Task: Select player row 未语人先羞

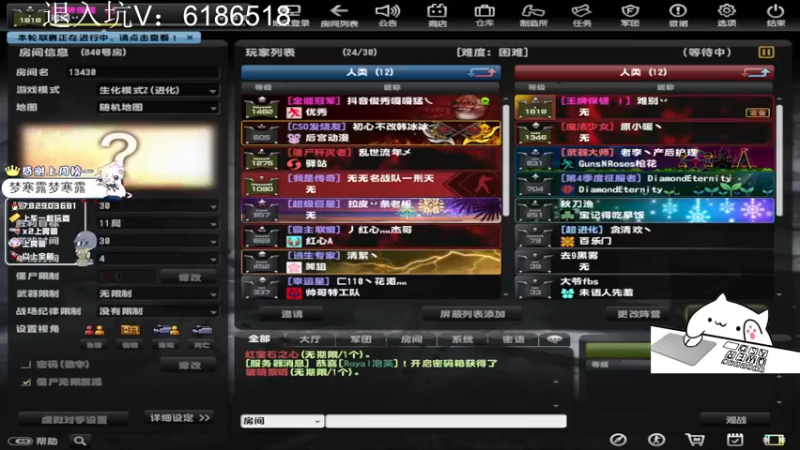Action: 645,287
